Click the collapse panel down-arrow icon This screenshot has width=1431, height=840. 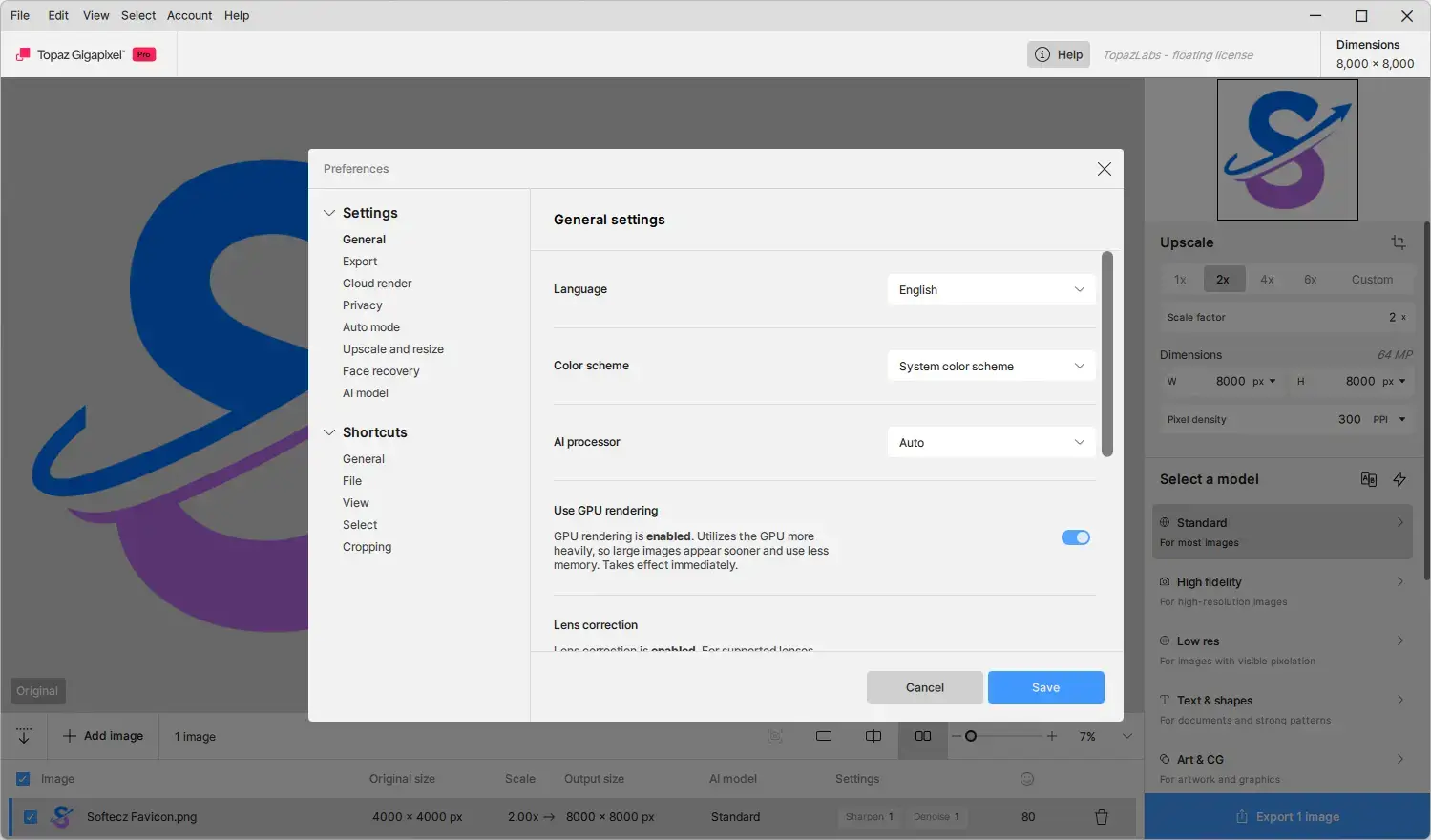pos(24,736)
